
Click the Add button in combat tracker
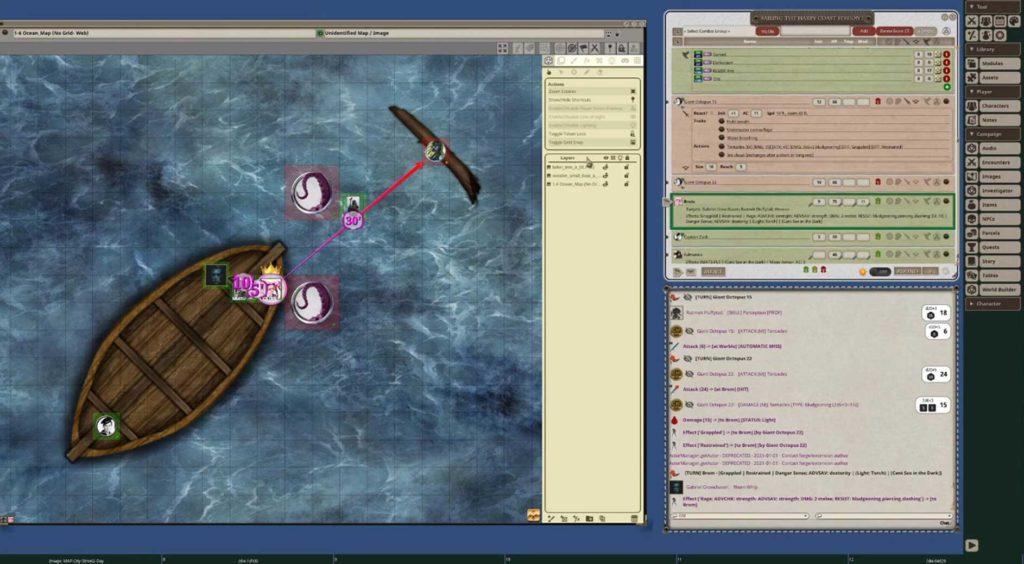click(x=864, y=31)
